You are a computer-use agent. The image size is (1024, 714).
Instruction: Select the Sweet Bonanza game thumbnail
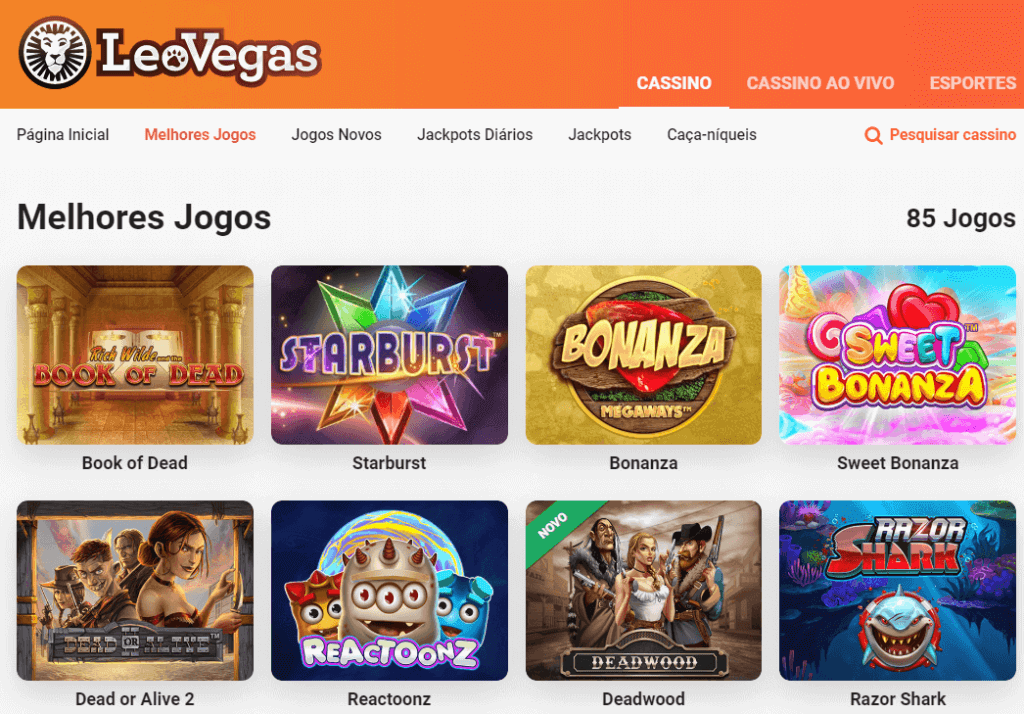897,355
